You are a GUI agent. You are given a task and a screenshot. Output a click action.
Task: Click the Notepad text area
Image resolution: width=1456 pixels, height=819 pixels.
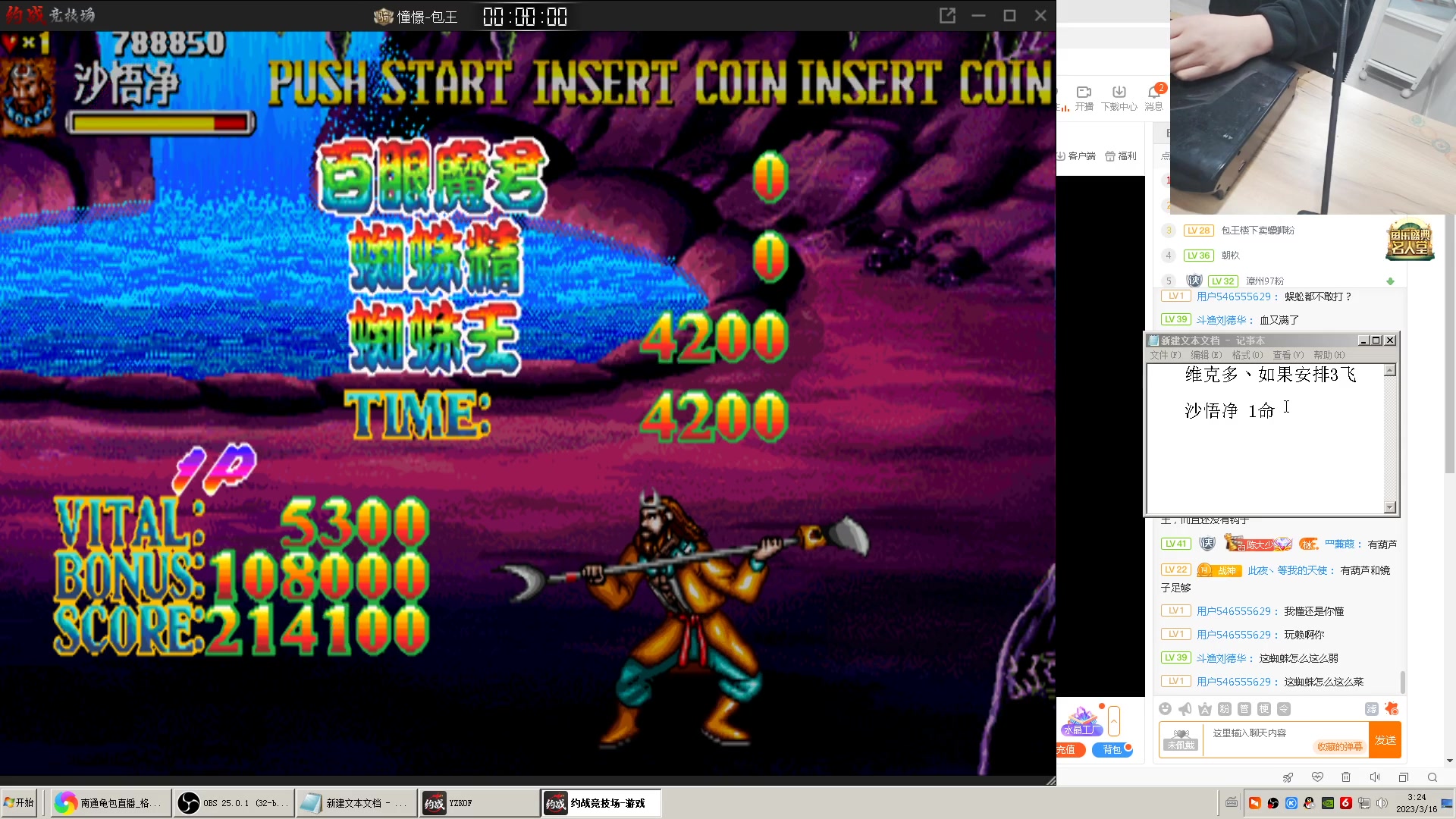[x=1266, y=439]
